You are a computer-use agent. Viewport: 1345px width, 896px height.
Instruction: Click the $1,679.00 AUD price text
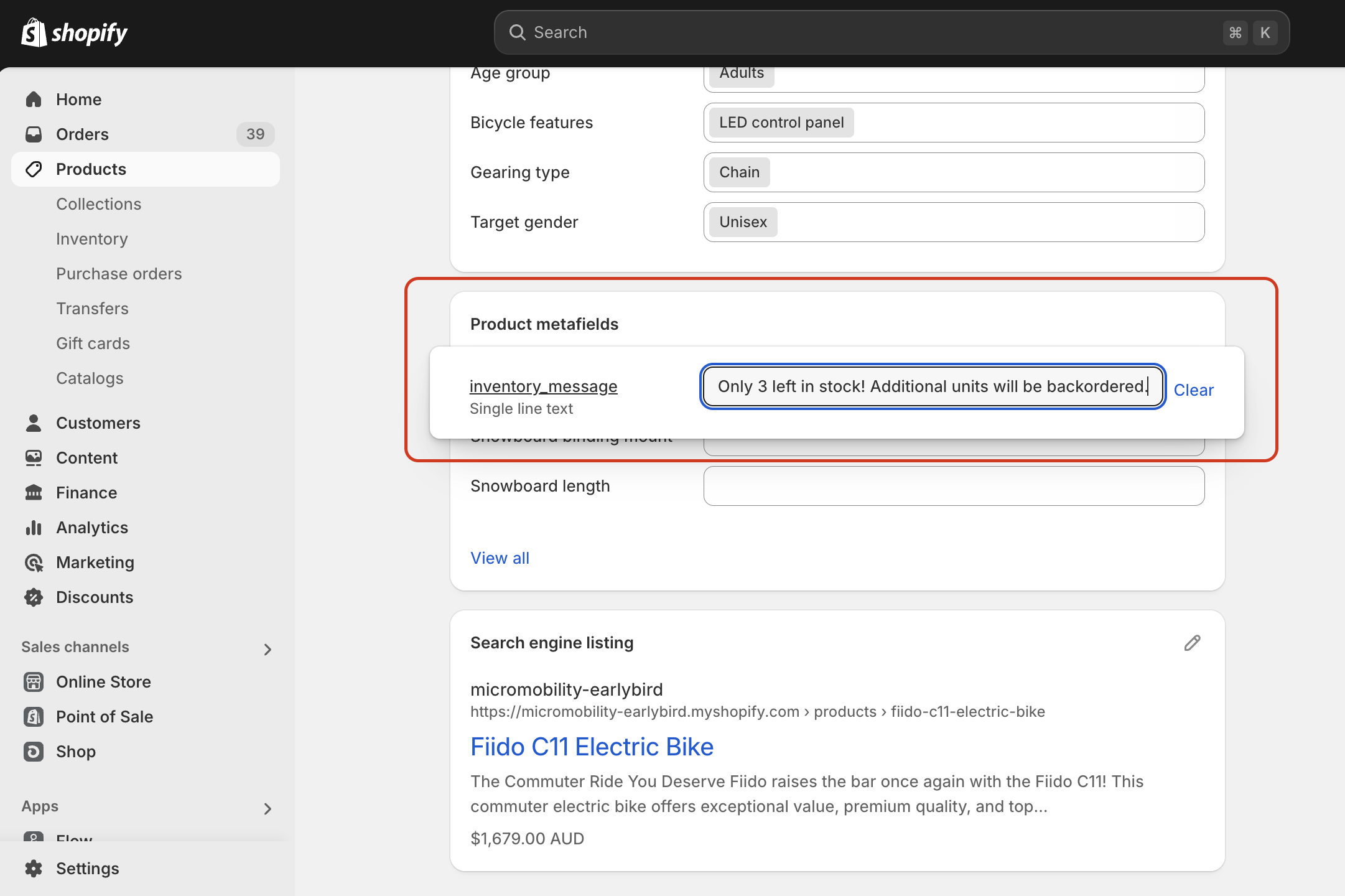coord(527,839)
